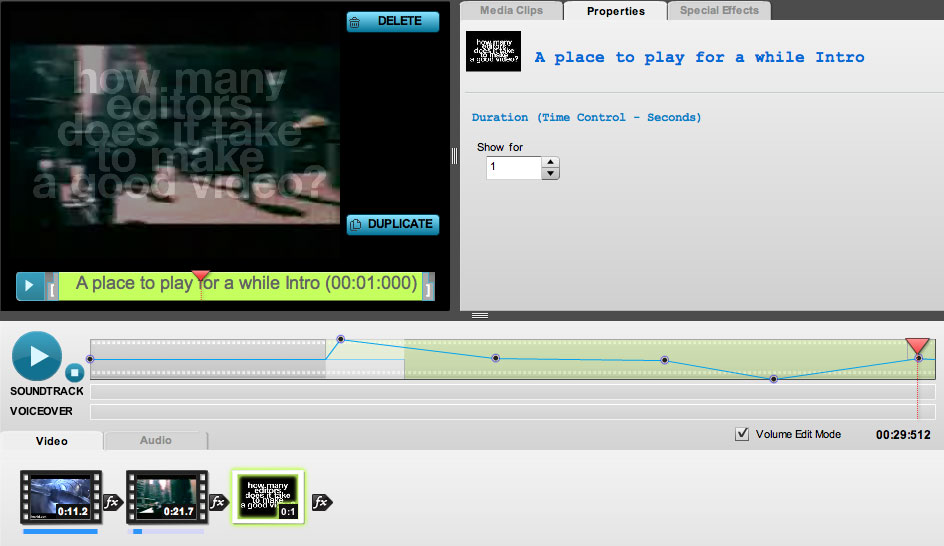Image resolution: width=944 pixels, height=546 pixels.
Task: Click the red playhead marker on timeline
Action: [x=917, y=346]
